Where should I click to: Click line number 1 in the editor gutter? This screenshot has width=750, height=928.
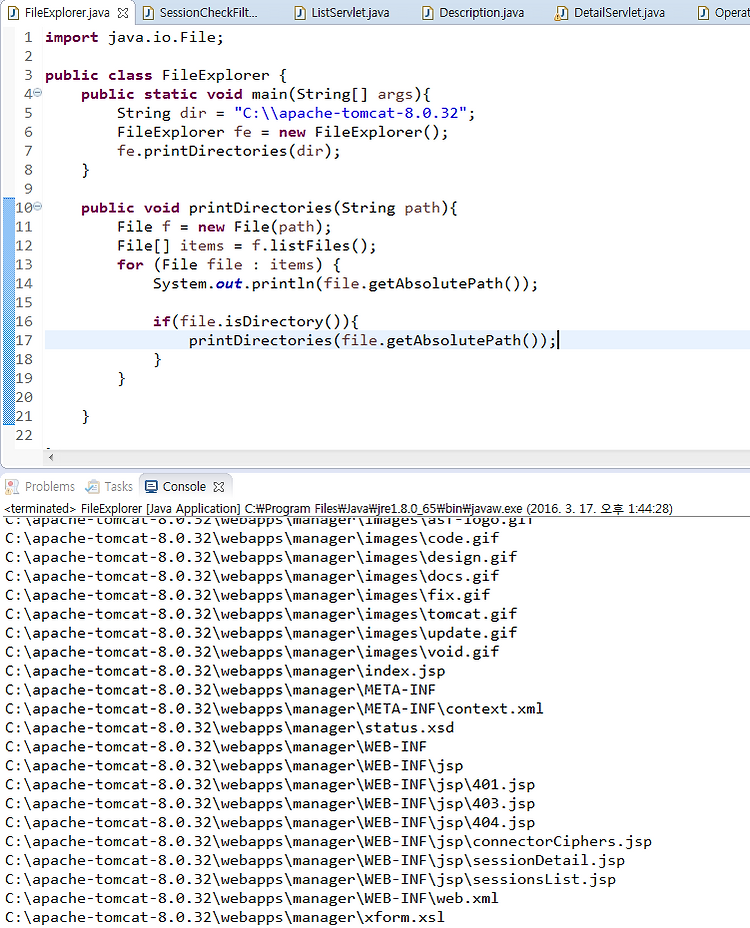tap(28, 37)
